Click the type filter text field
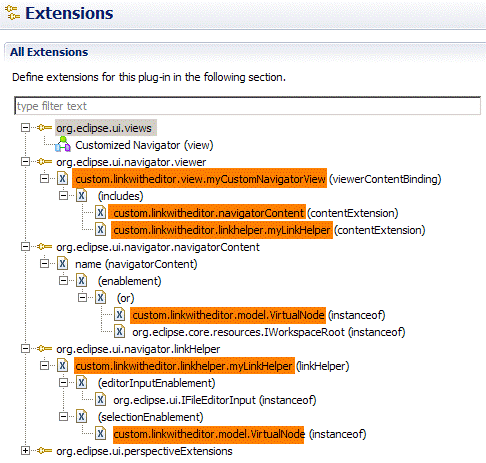Screen dimensions: 486x463 (x=248, y=106)
